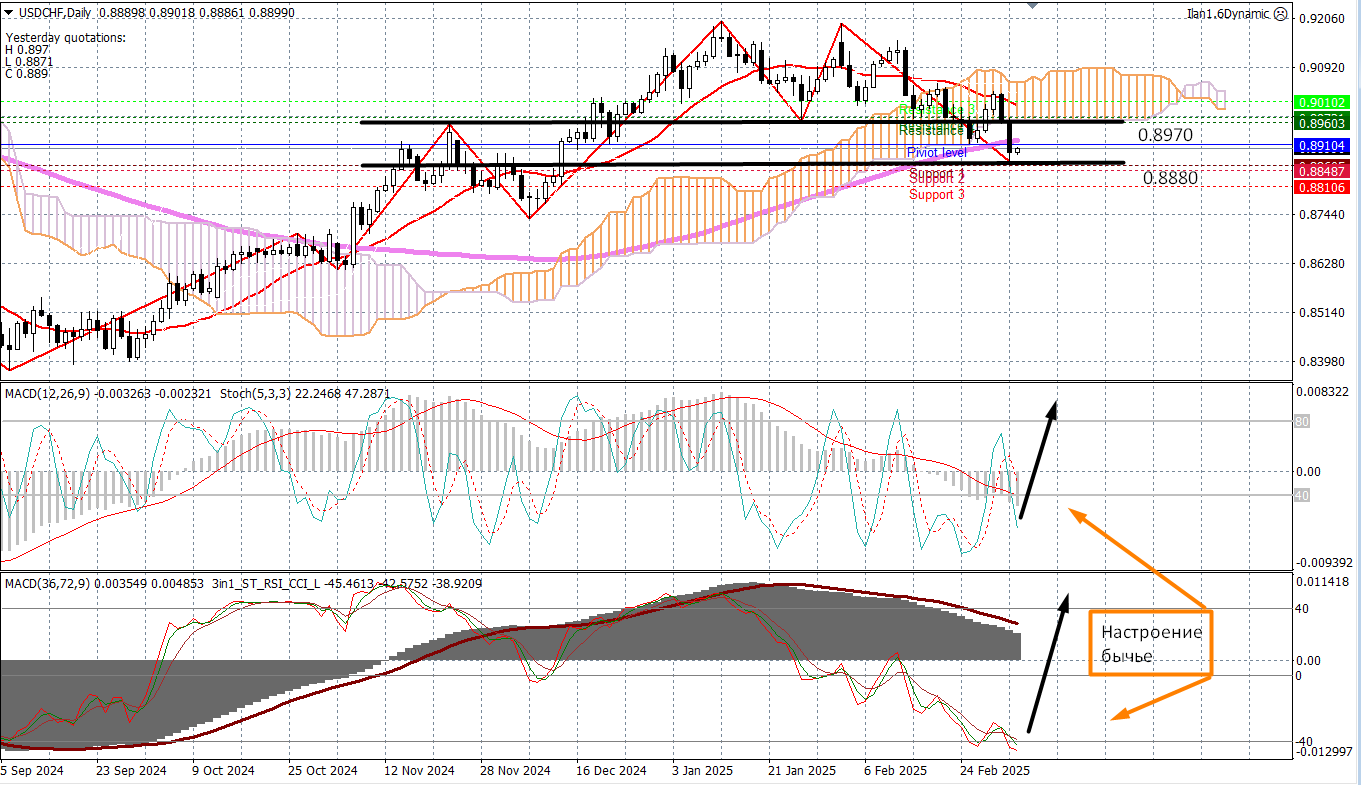Viewport: 1361px width, 785px height.
Task: Click the L 0.8871 quotation line
Action: click(30, 61)
